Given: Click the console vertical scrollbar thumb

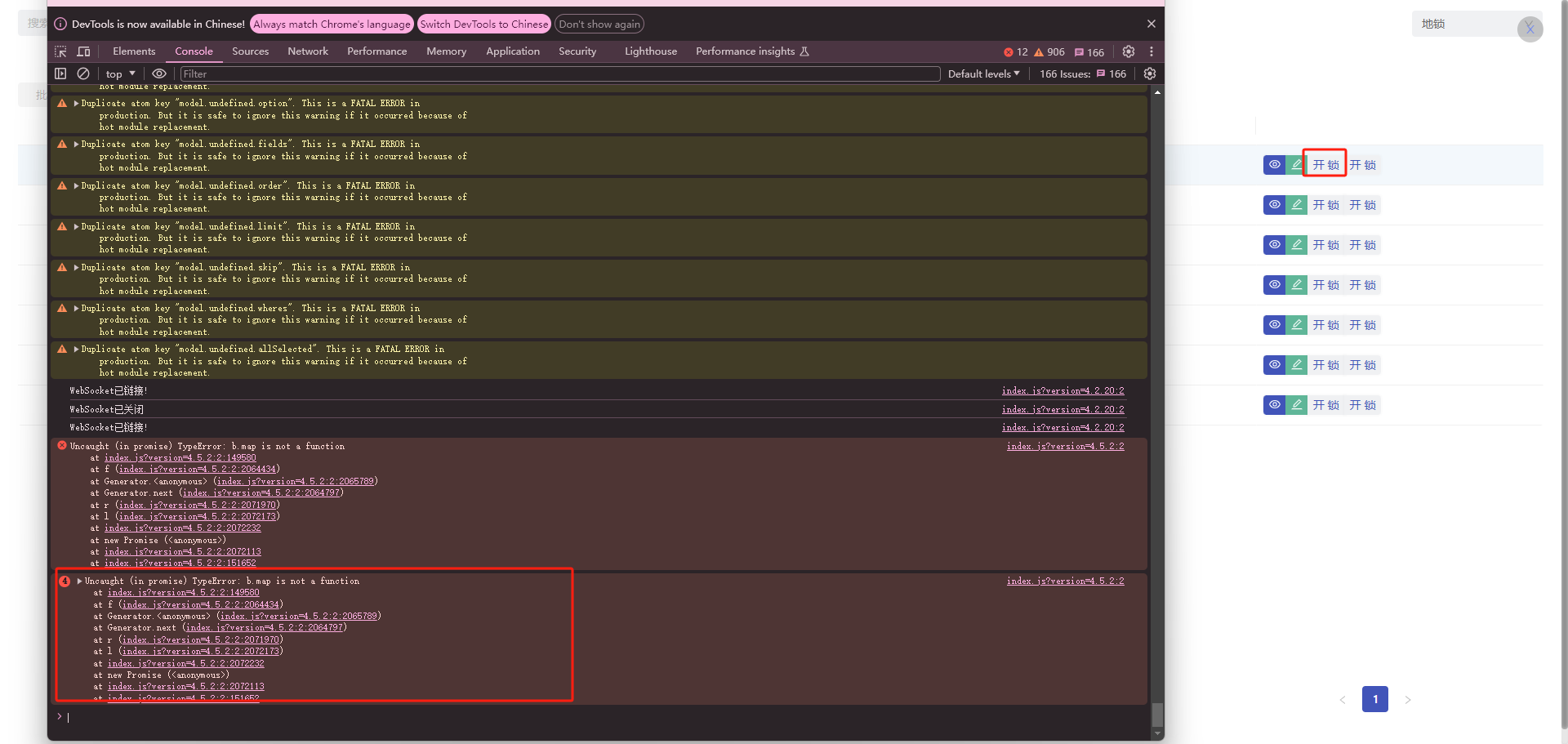Looking at the screenshot, I should (1157, 715).
